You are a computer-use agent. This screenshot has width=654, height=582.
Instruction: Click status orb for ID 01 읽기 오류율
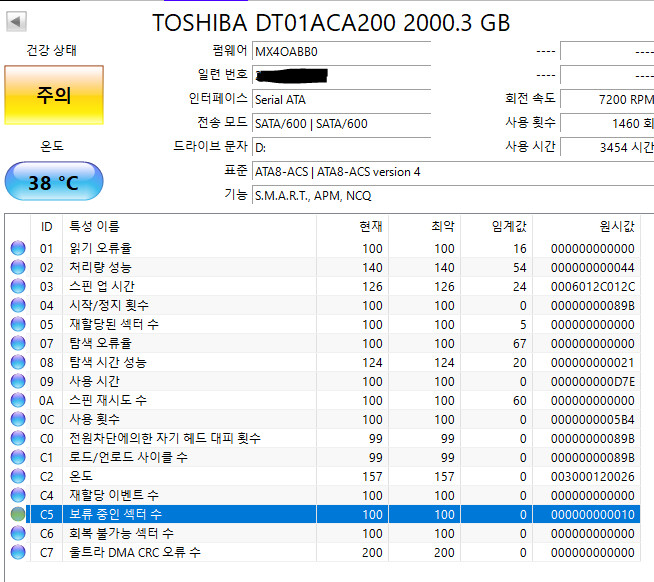coord(18,248)
